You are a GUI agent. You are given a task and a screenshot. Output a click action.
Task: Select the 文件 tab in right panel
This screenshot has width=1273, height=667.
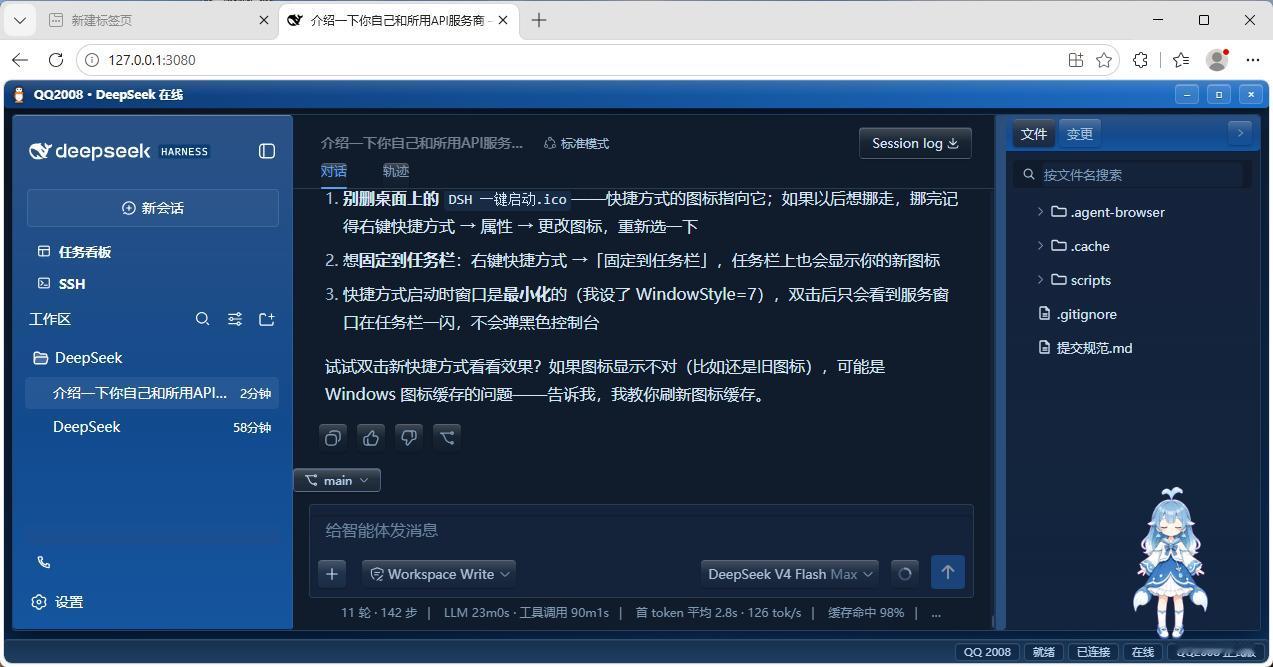coord(1034,133)
